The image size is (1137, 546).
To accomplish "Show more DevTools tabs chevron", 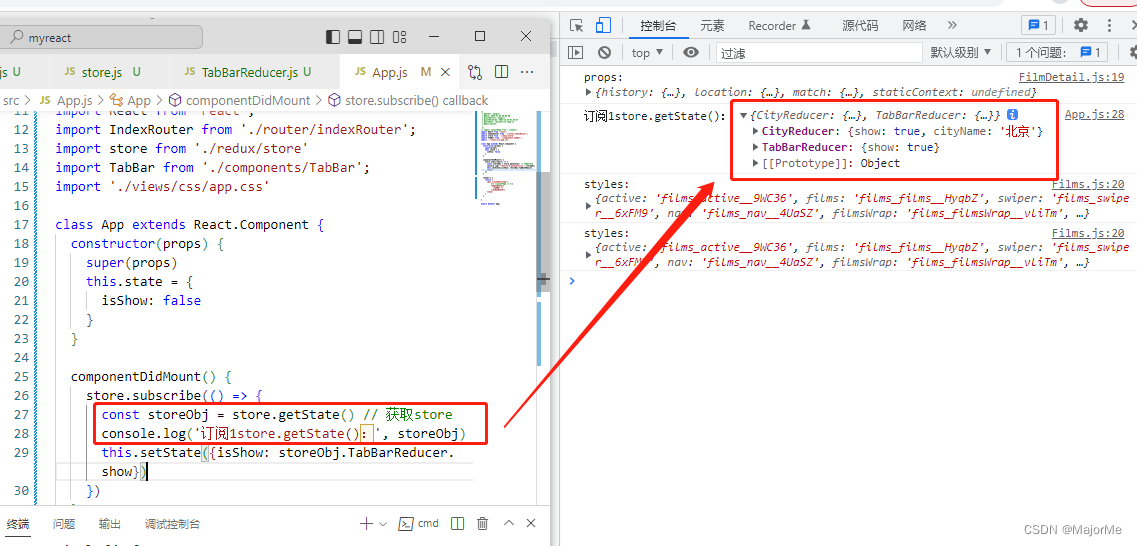I will [952, 25].
